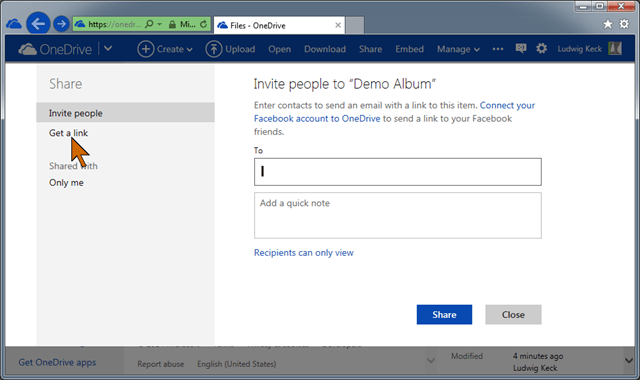
Task: Collapse the details pane chevron
Action: point(431,360)
